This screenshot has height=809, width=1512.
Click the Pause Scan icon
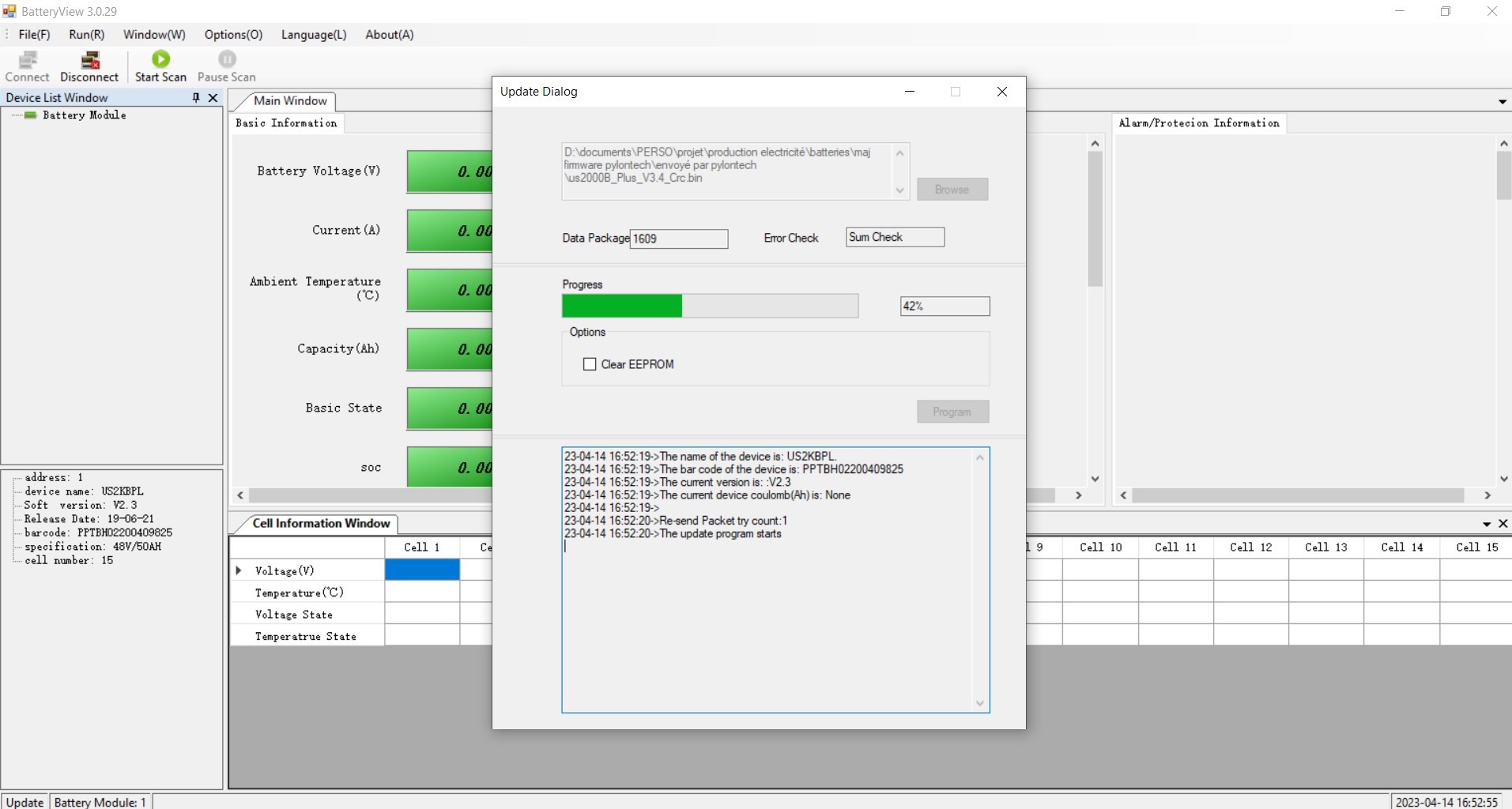pos(227,60)
